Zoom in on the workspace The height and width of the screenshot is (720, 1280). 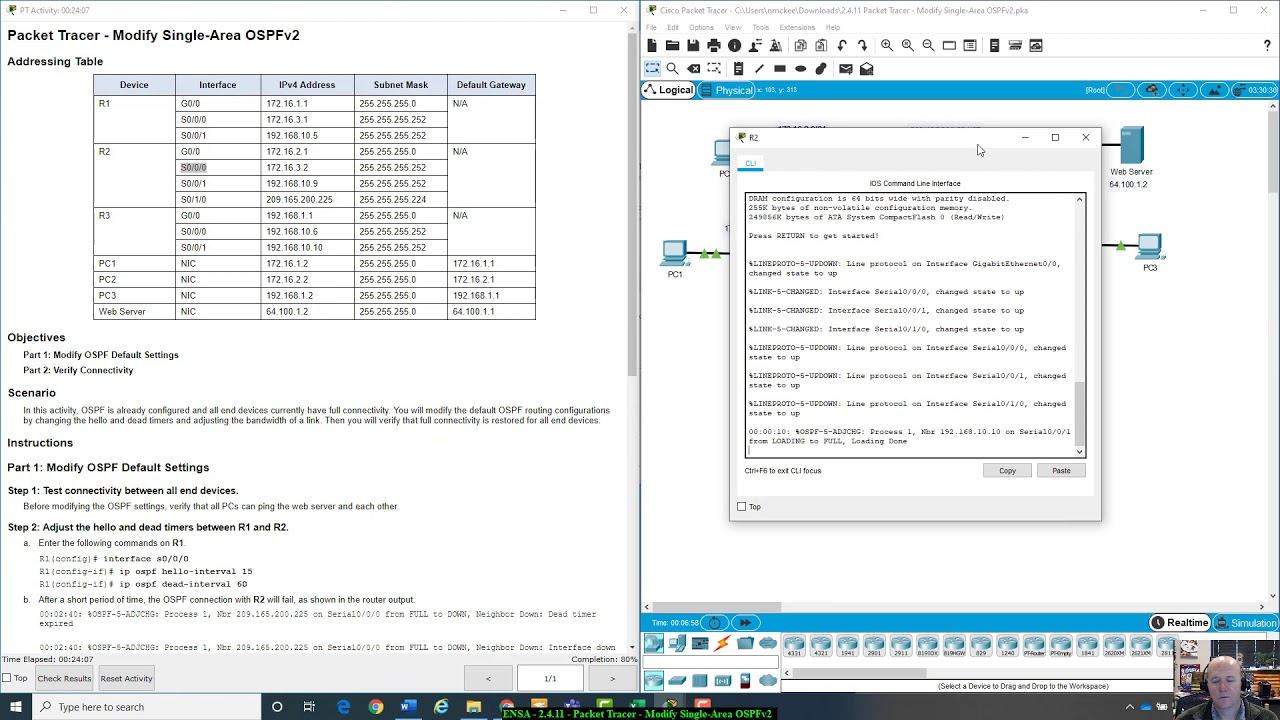pos(886,46)
